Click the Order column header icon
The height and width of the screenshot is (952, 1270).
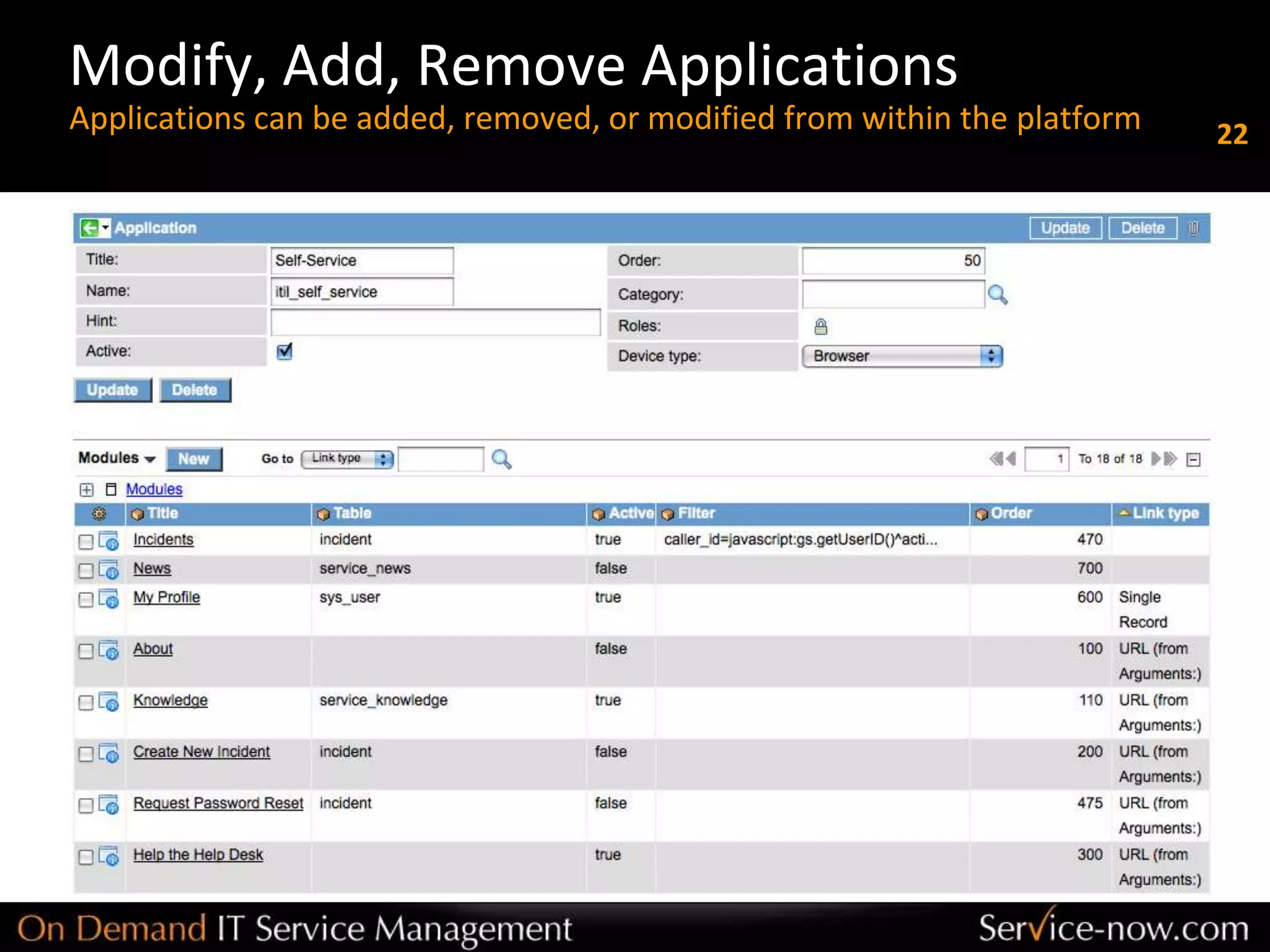click(x=981, y=514)
